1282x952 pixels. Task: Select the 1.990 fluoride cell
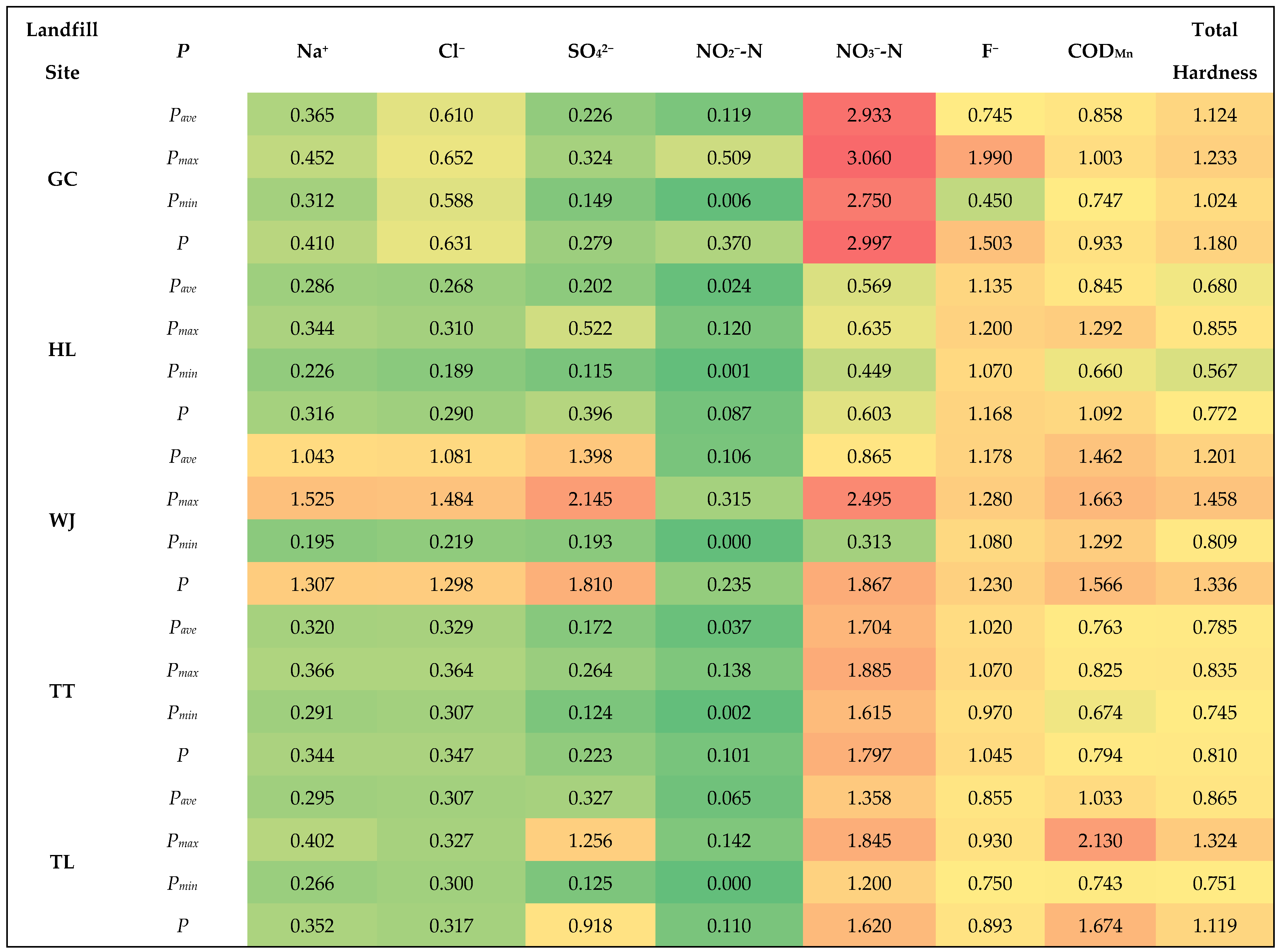pos(990,157)
